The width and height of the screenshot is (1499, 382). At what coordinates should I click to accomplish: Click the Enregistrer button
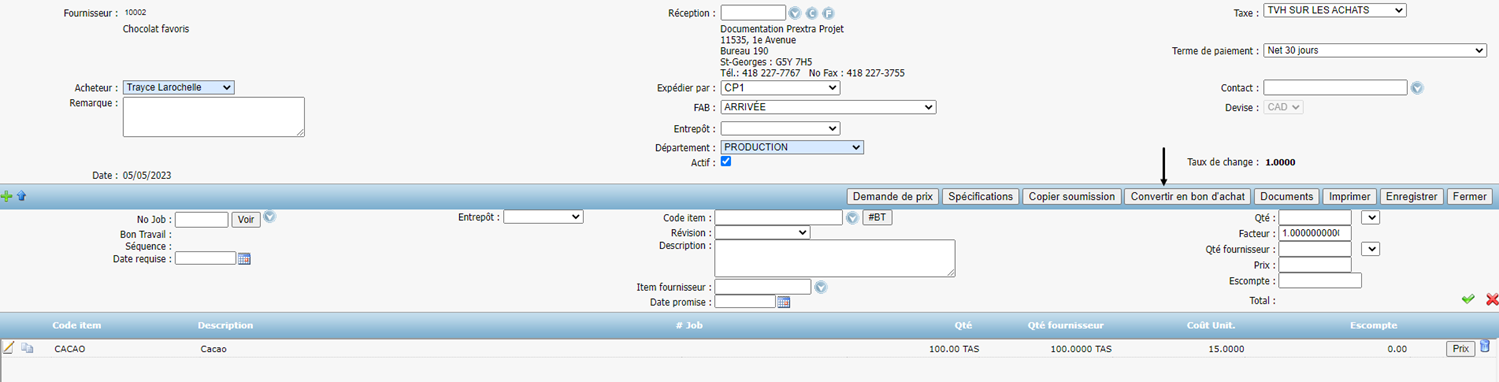(1411, 197)
